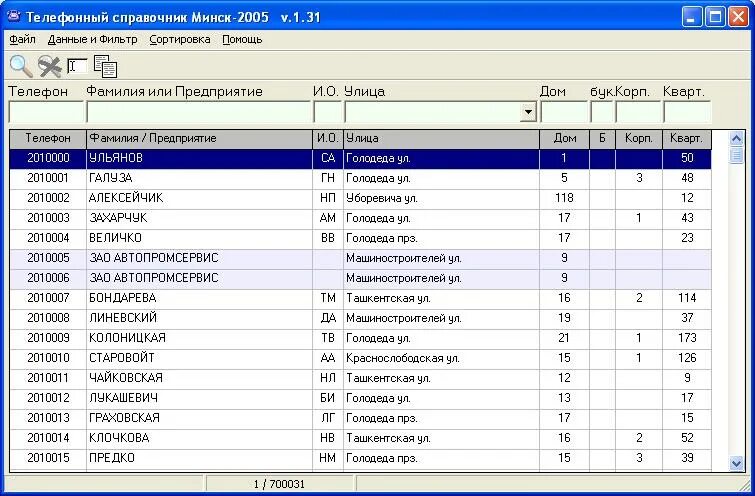Click the Дом column header
Image resolution: width=755 pixels, height=496 pixels.
pos(565,139)
